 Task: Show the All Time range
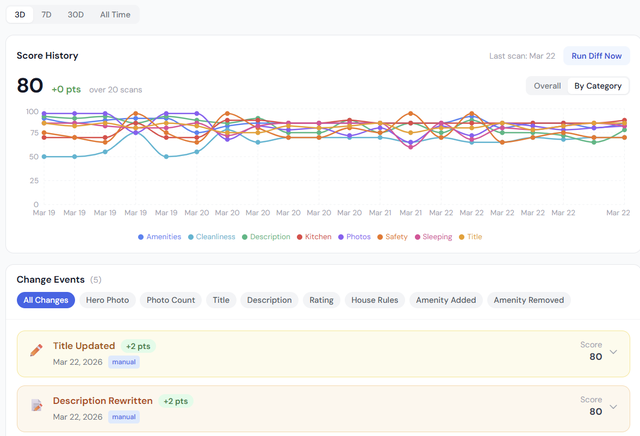[115, 15]
